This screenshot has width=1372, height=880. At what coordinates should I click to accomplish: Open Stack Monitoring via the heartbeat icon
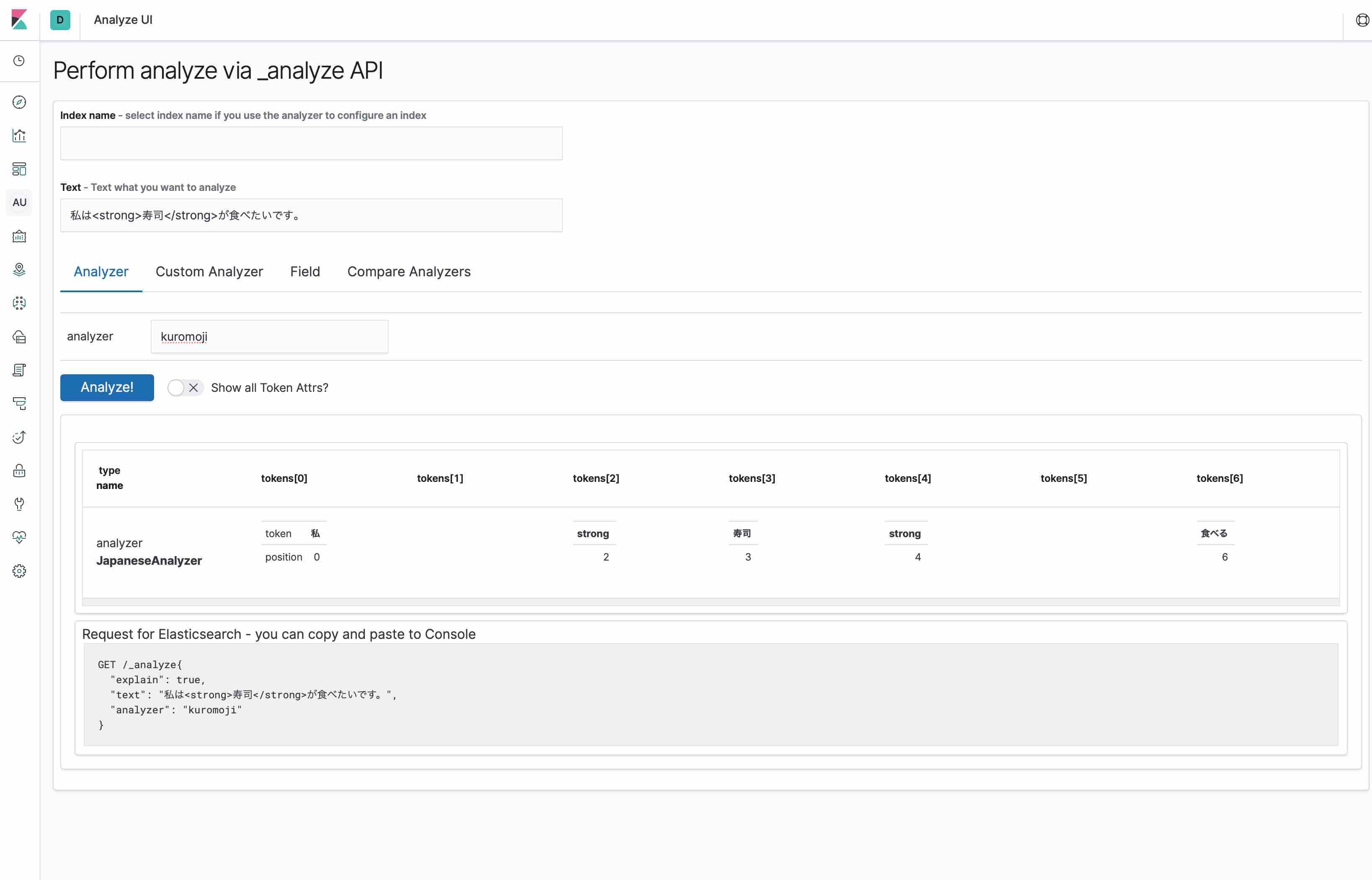19,537
